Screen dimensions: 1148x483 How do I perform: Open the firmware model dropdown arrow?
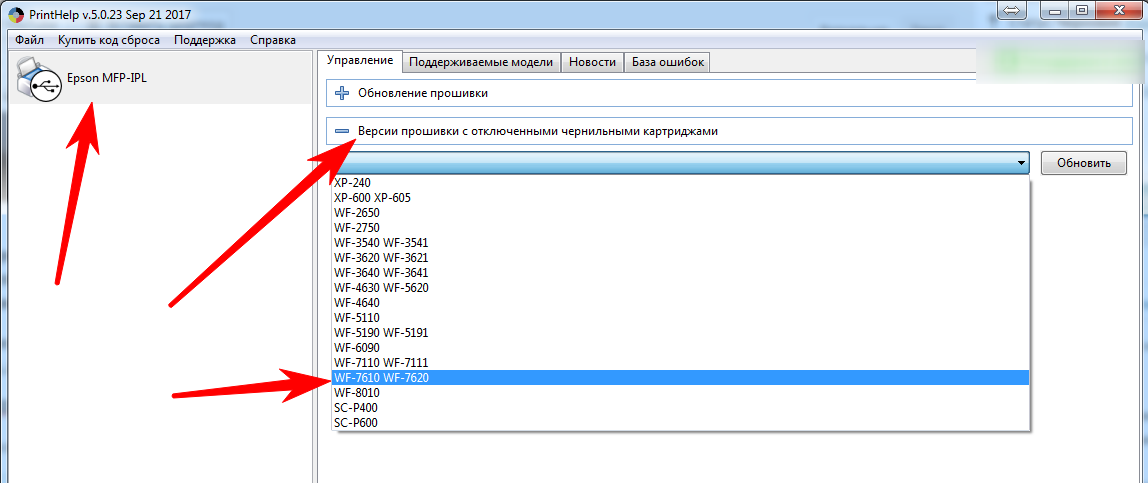(1021, 163)
